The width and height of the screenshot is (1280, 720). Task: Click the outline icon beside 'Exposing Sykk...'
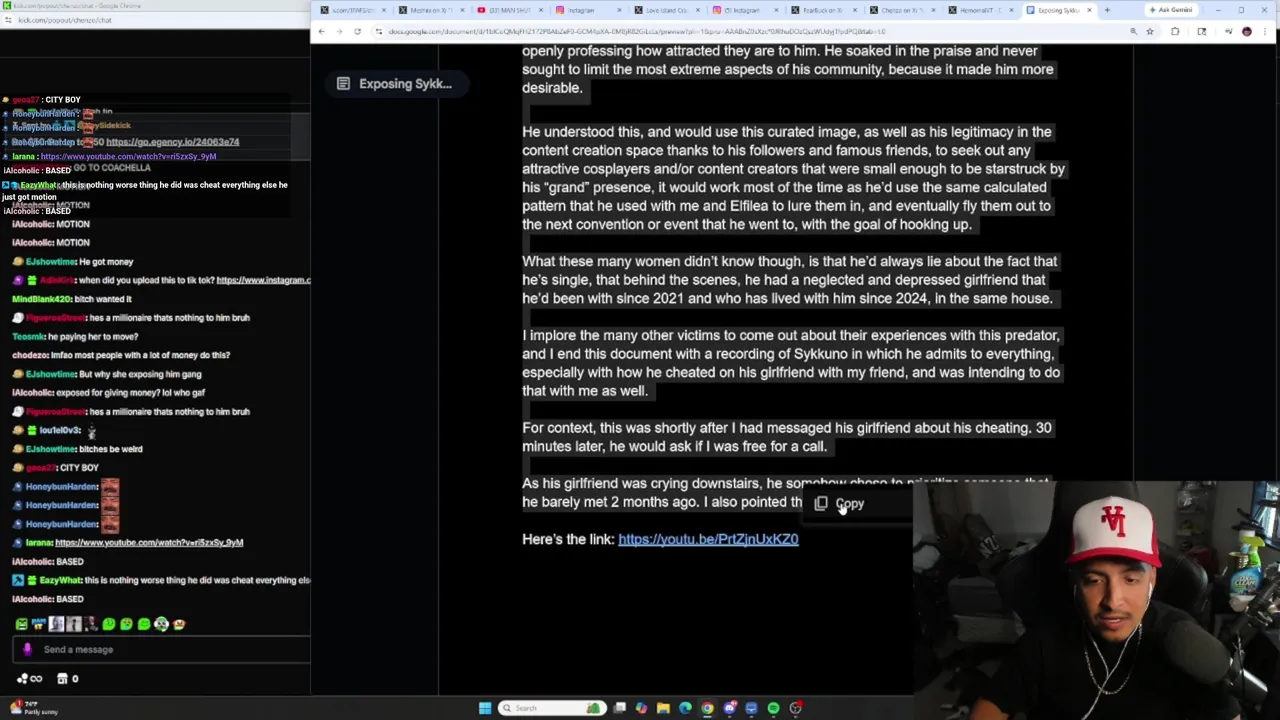click(x=343, y=84)
